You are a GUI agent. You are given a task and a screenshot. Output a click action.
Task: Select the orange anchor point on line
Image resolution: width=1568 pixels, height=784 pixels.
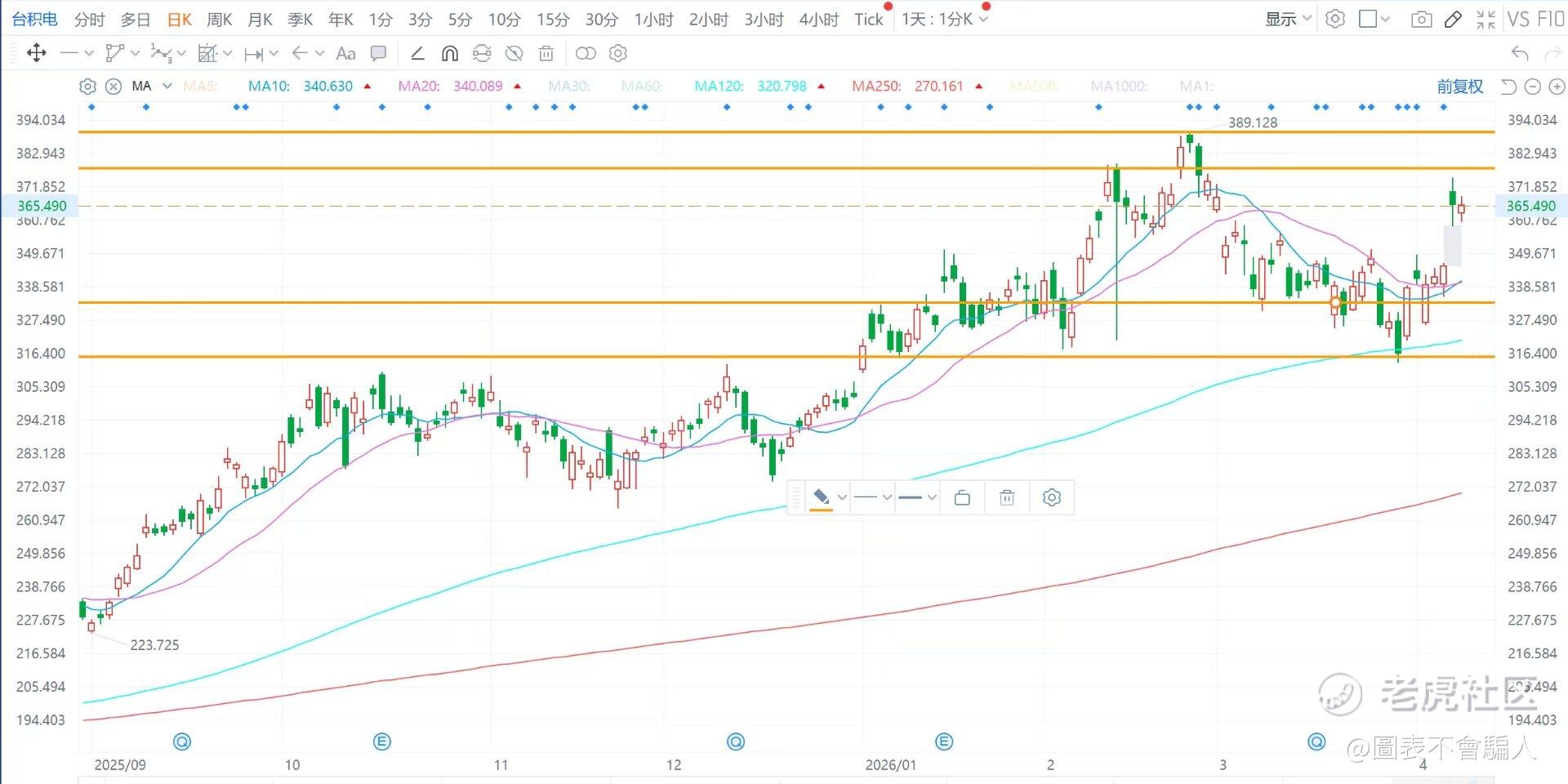1335,303
